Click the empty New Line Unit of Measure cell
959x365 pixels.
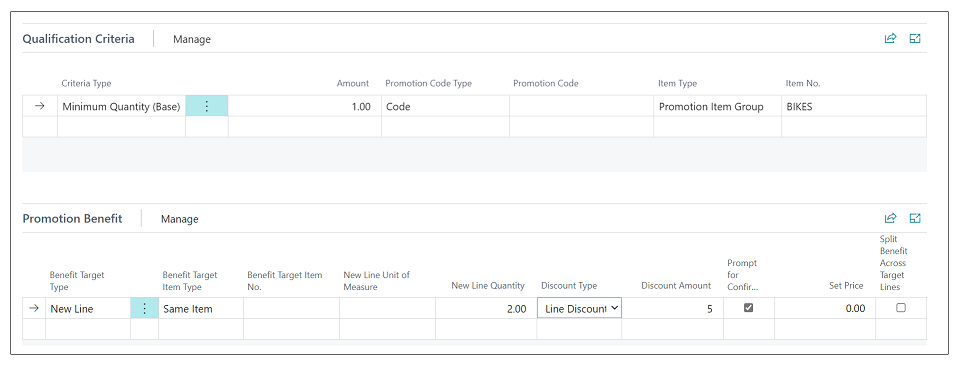tap(387, 309)
